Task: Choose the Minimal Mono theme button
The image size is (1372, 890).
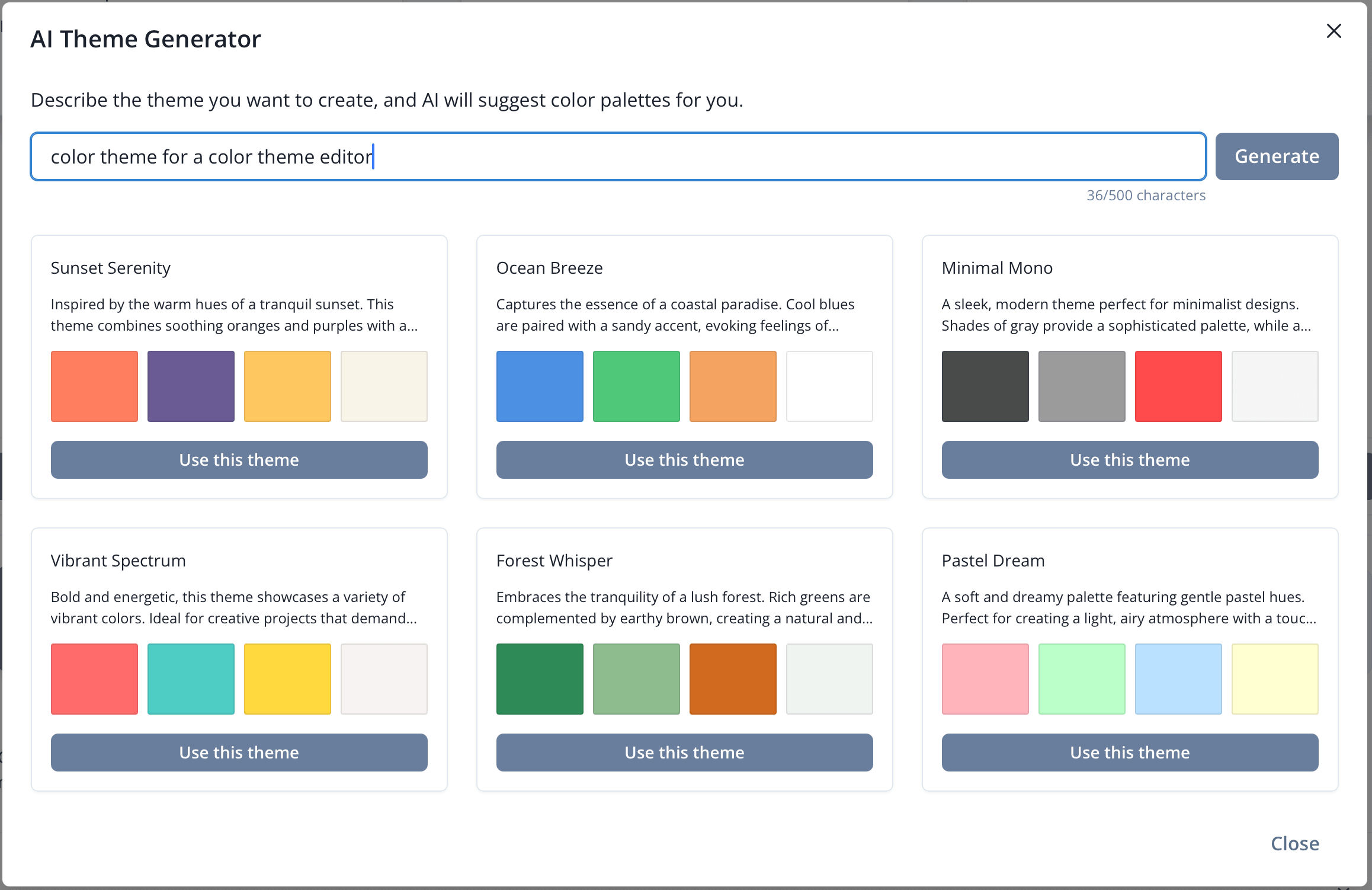Action: pos(1130,460)
